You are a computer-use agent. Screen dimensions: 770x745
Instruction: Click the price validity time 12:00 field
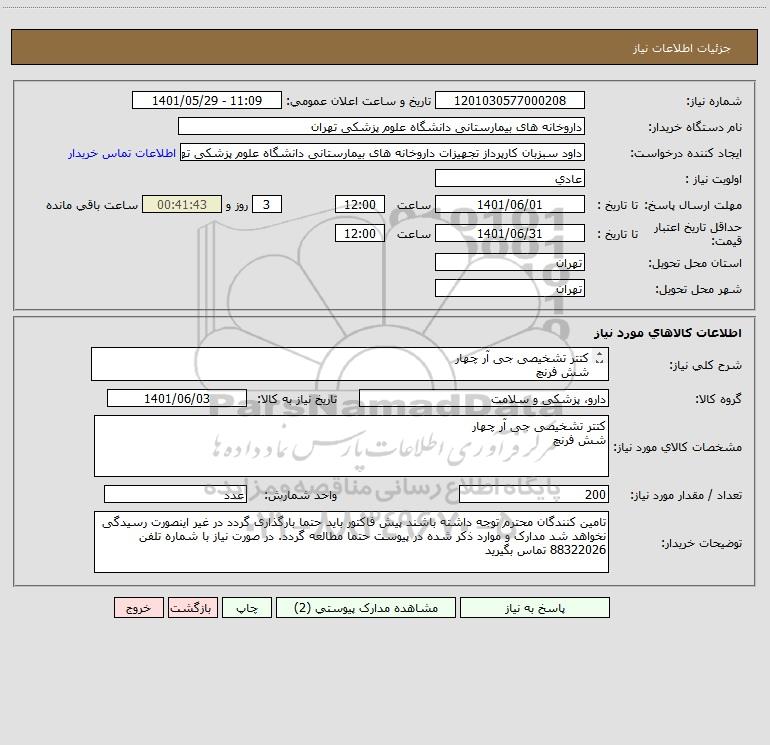click(359, 233)
